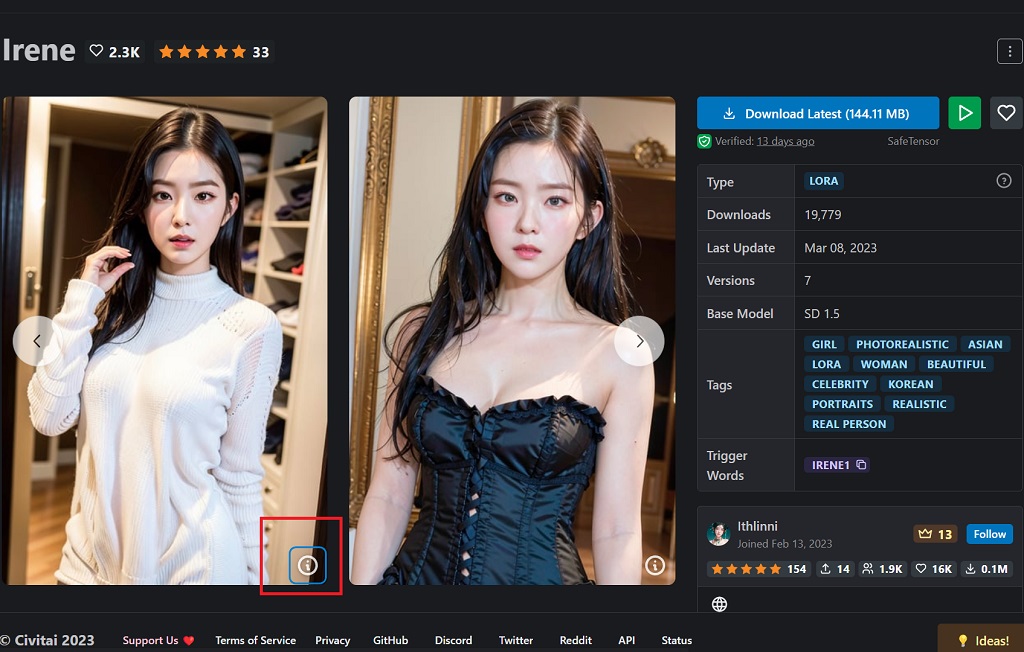Open the Discord footer link
The width and height of the screenshot is (1024, 652).
[453, 640]
